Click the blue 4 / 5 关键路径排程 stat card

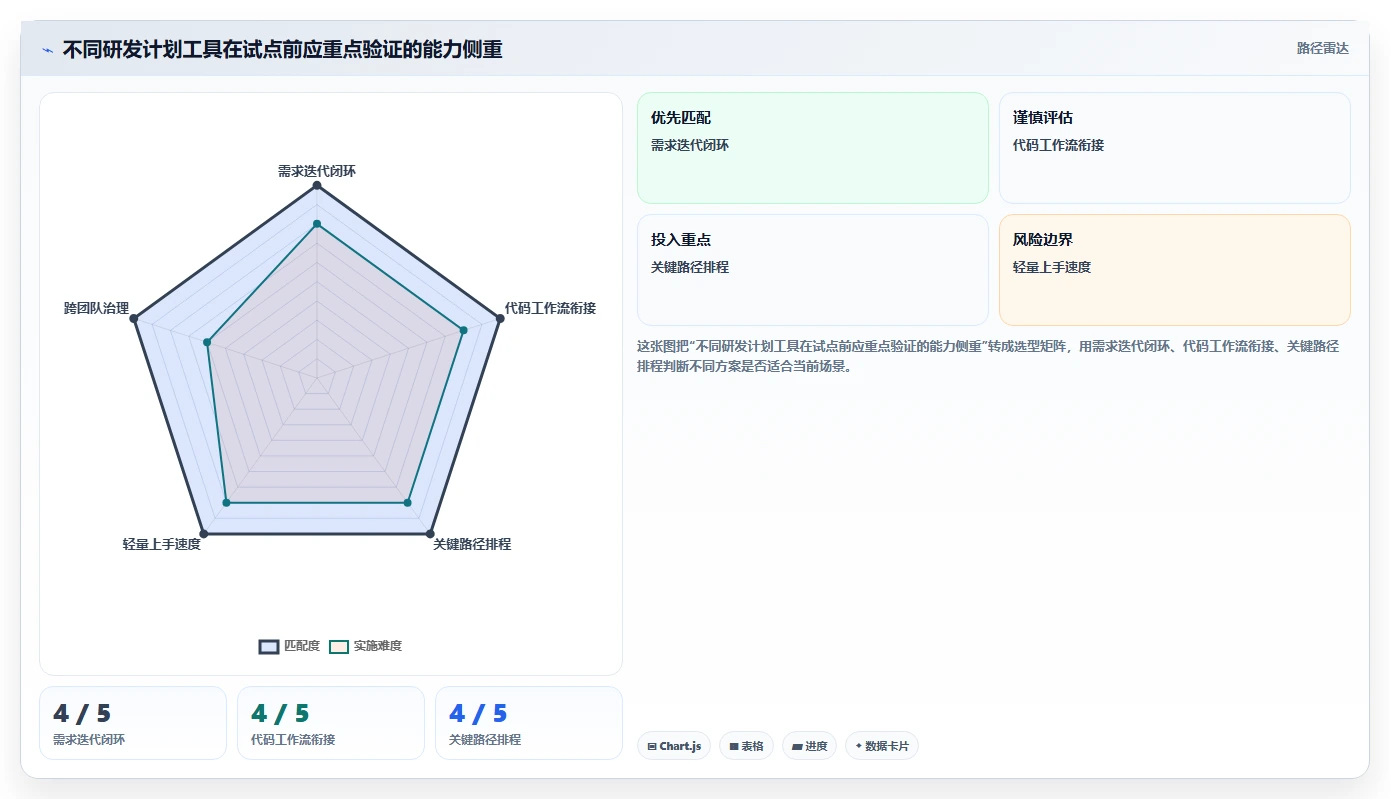tap(529, 723)
